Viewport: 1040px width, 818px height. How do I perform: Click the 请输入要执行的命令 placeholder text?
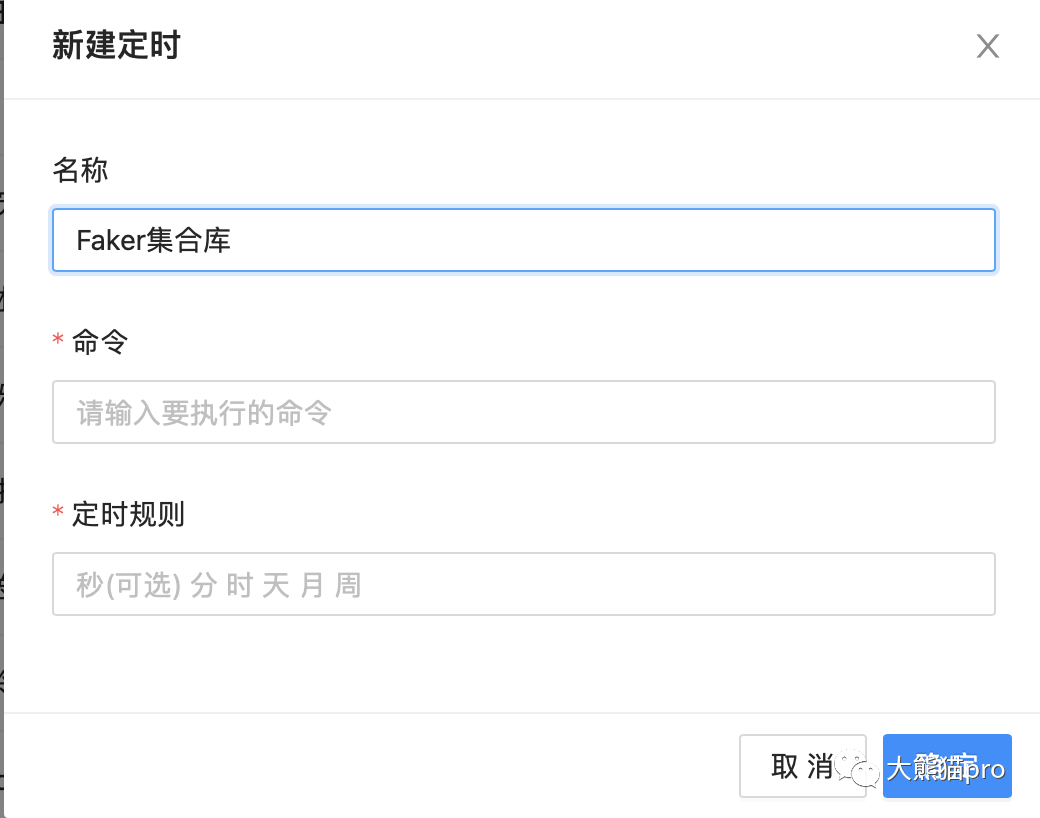tap(204, 412)
